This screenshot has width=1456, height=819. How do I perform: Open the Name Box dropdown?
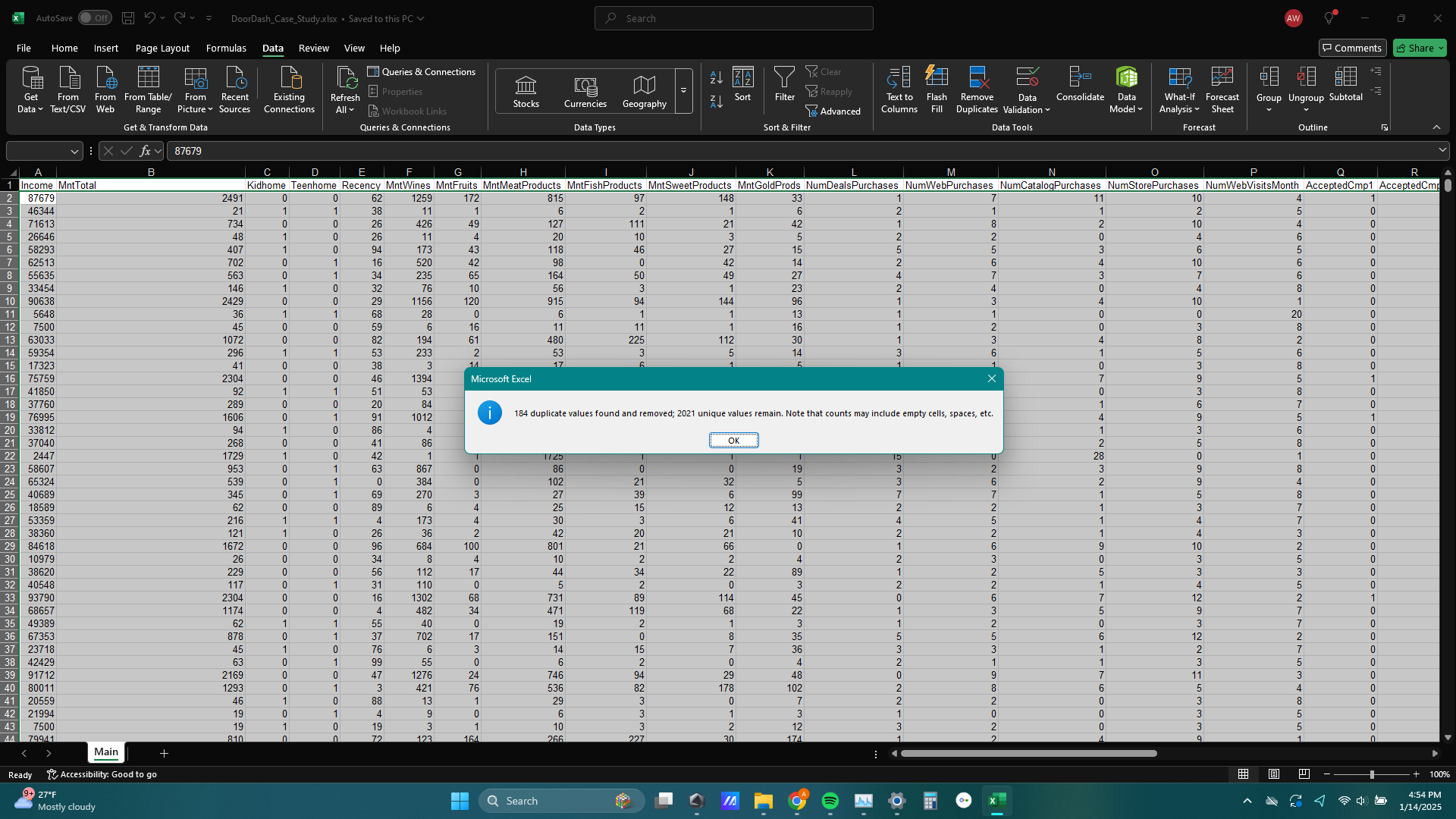click(74, 152)
